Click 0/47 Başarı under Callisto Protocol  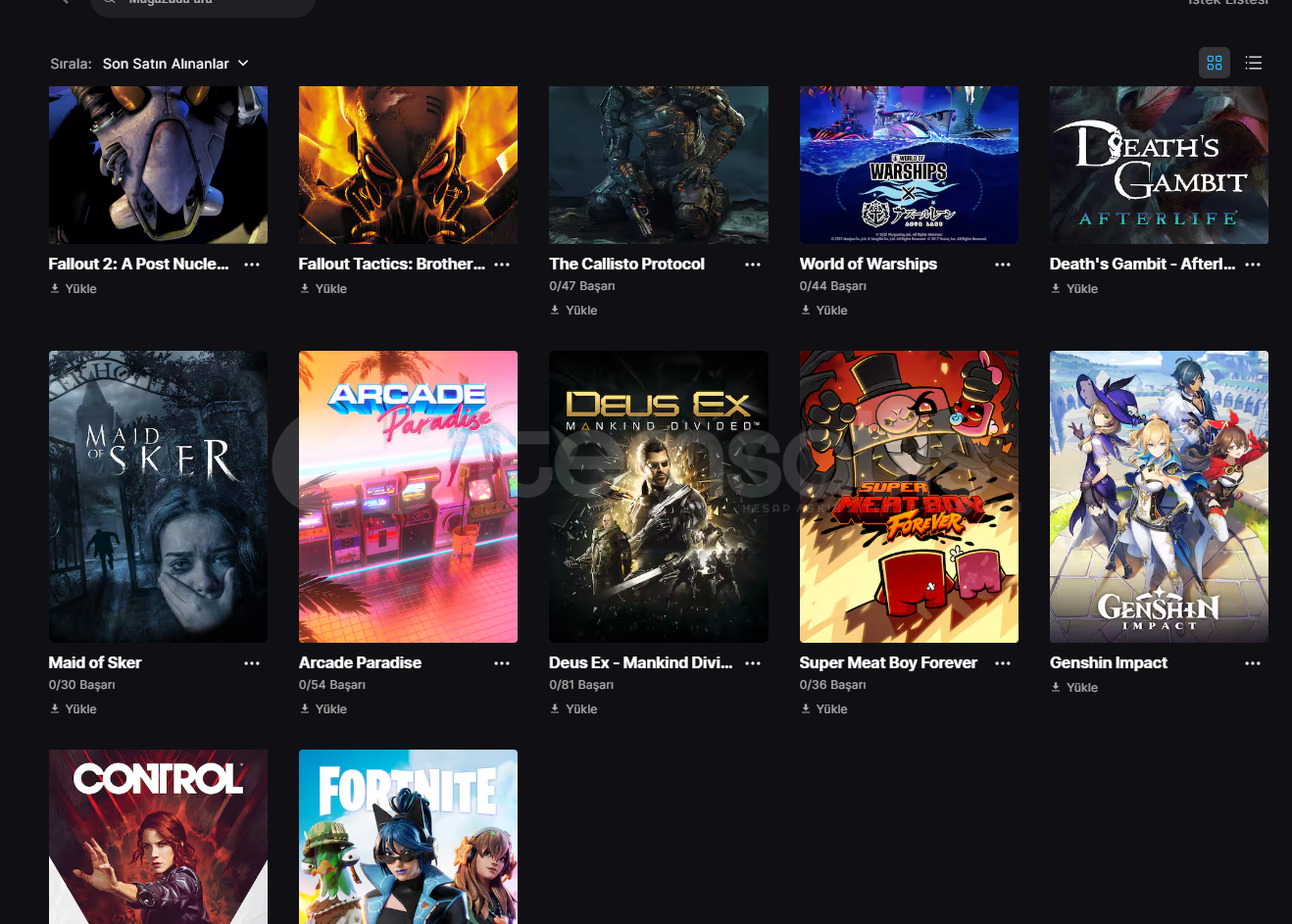click(582, 286)
